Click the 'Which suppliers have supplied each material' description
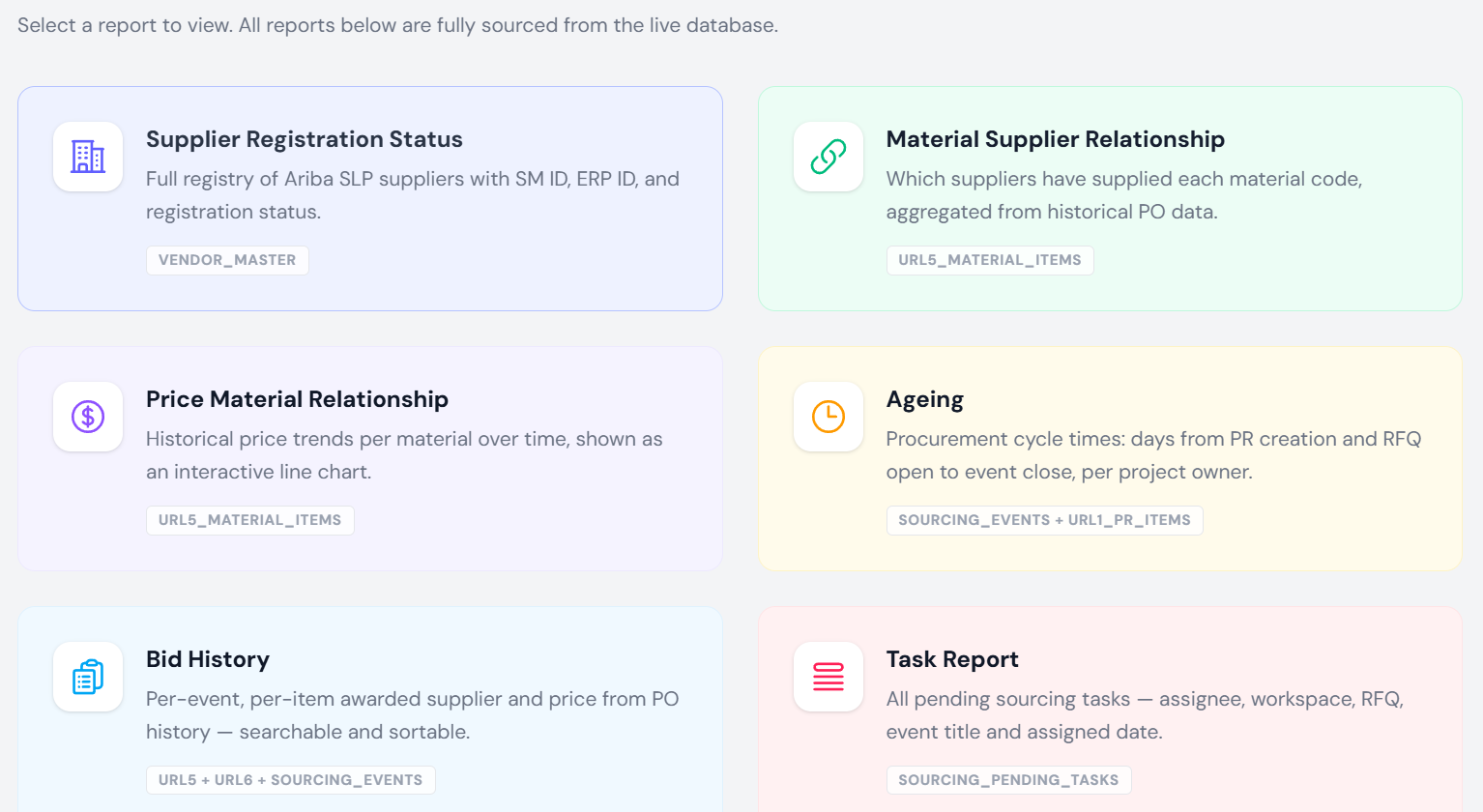1483x812 pixels. pos(1124,195)
